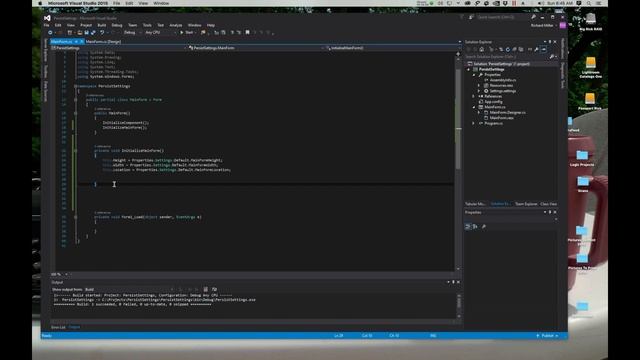
Task: Expand the References node
Action: point(474,96)
